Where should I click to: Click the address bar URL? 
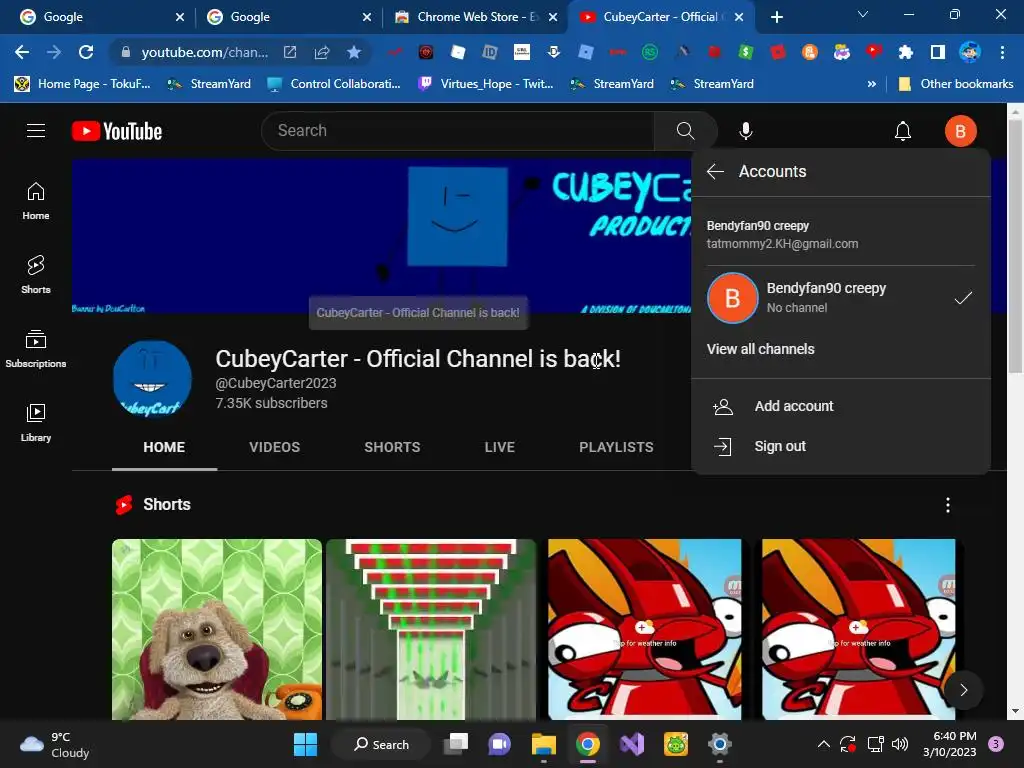(x=204, y=52)
